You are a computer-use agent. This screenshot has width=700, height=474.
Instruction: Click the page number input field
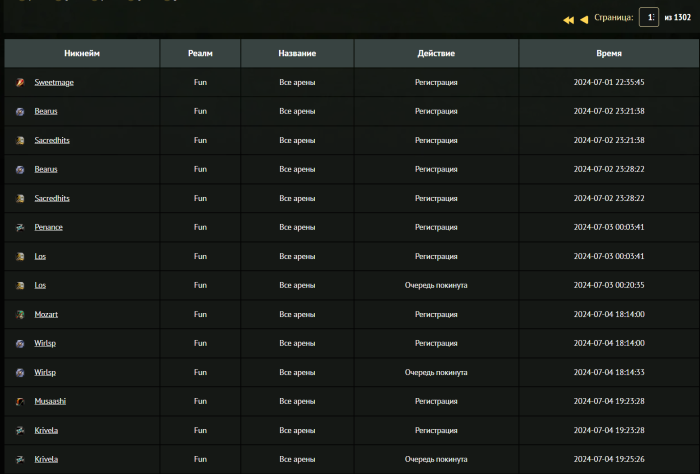649,17
